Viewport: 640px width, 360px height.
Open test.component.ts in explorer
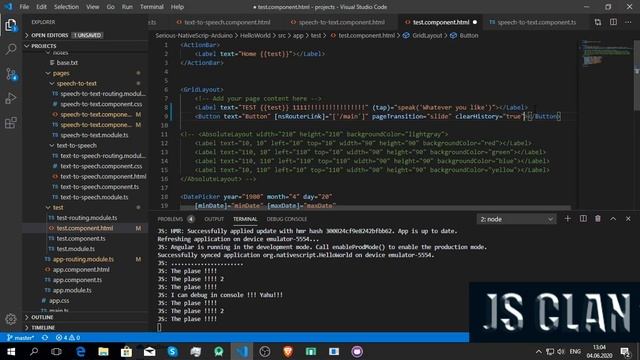(x=81, y=238)
